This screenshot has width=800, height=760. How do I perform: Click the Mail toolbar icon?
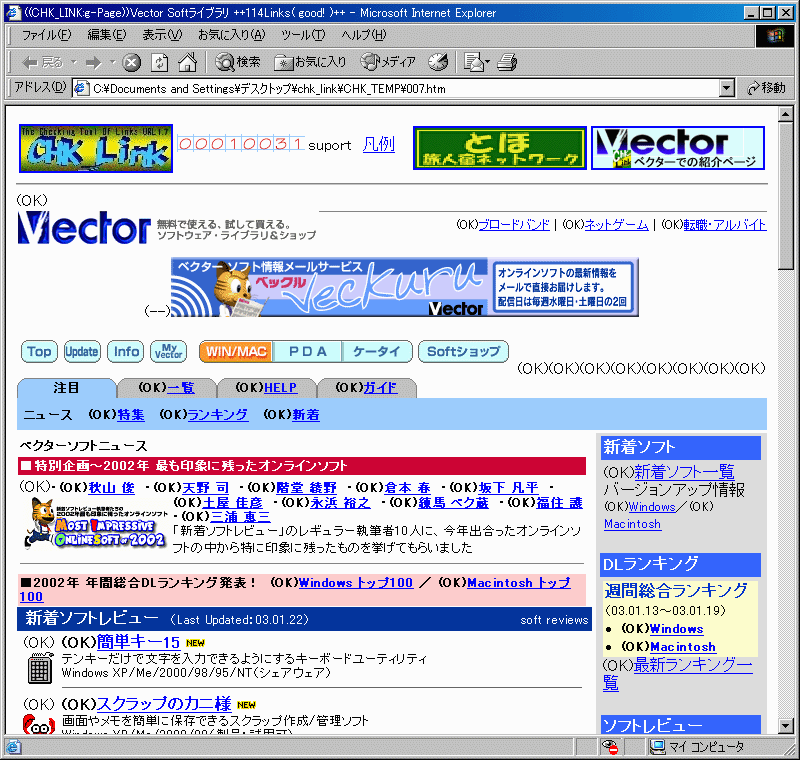tap(473, 63)
